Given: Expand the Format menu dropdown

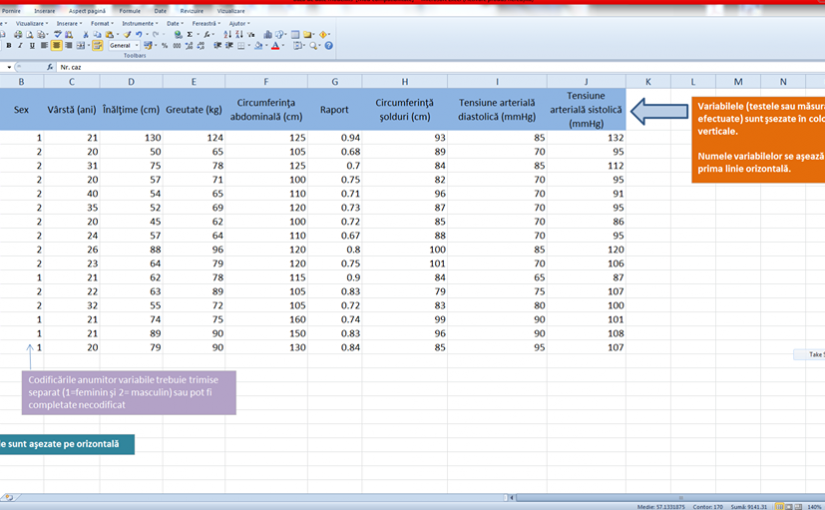Looking at the screenshot, I should click(102, 22).
